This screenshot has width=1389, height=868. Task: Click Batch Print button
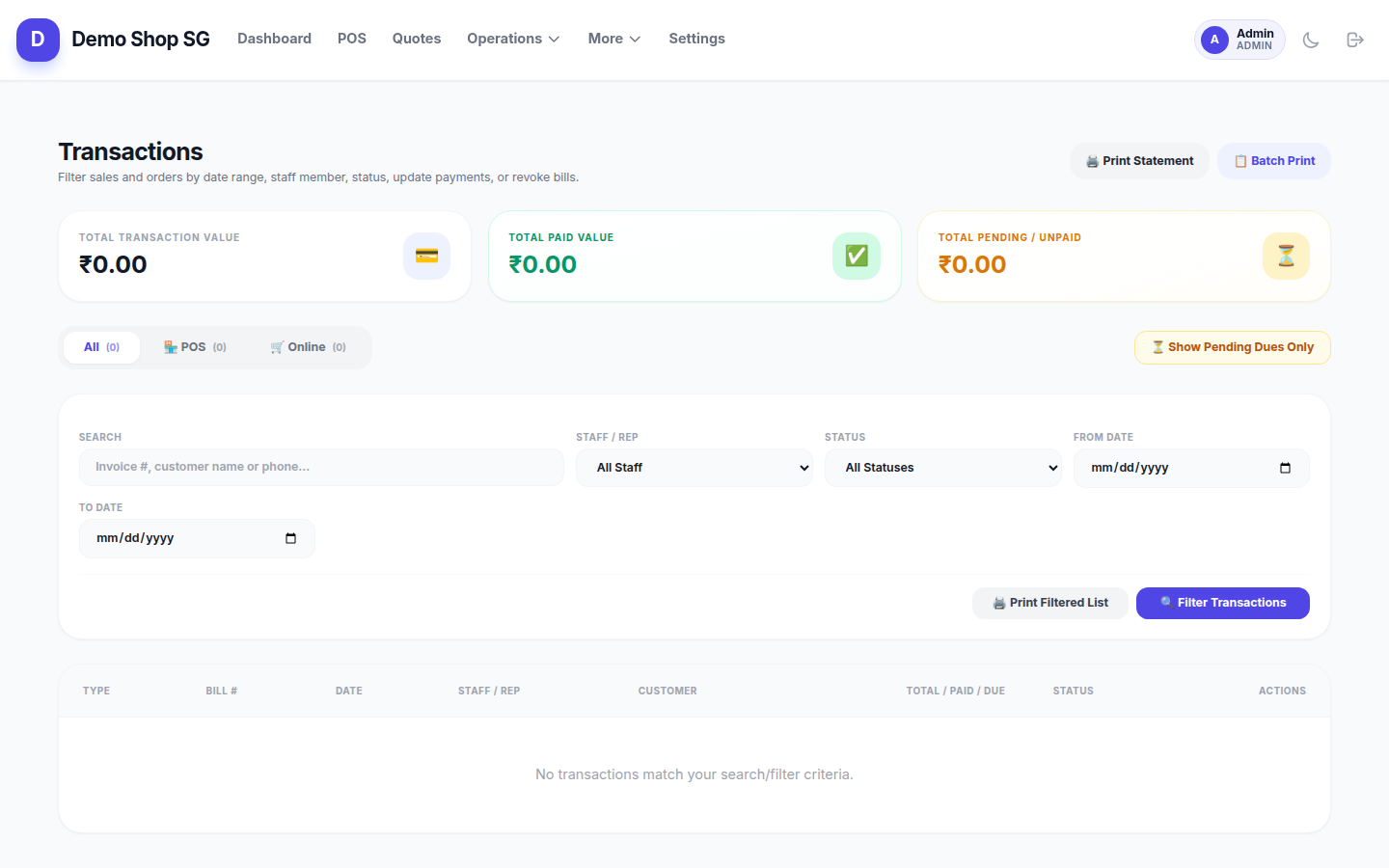coord(1274,161)
